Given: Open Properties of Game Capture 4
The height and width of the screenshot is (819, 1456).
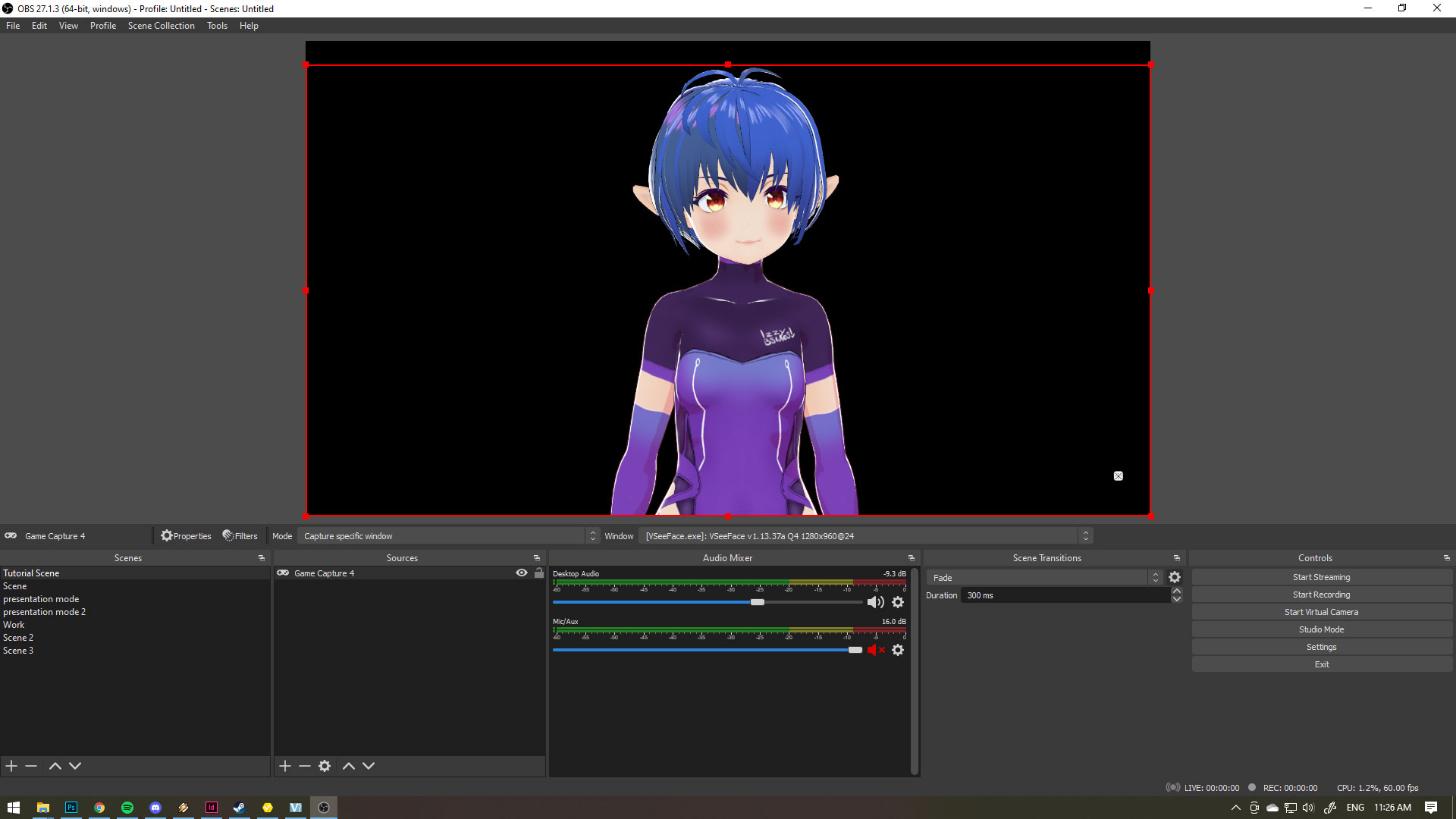Looking at the screenshot, I should (x=186, y=536).
